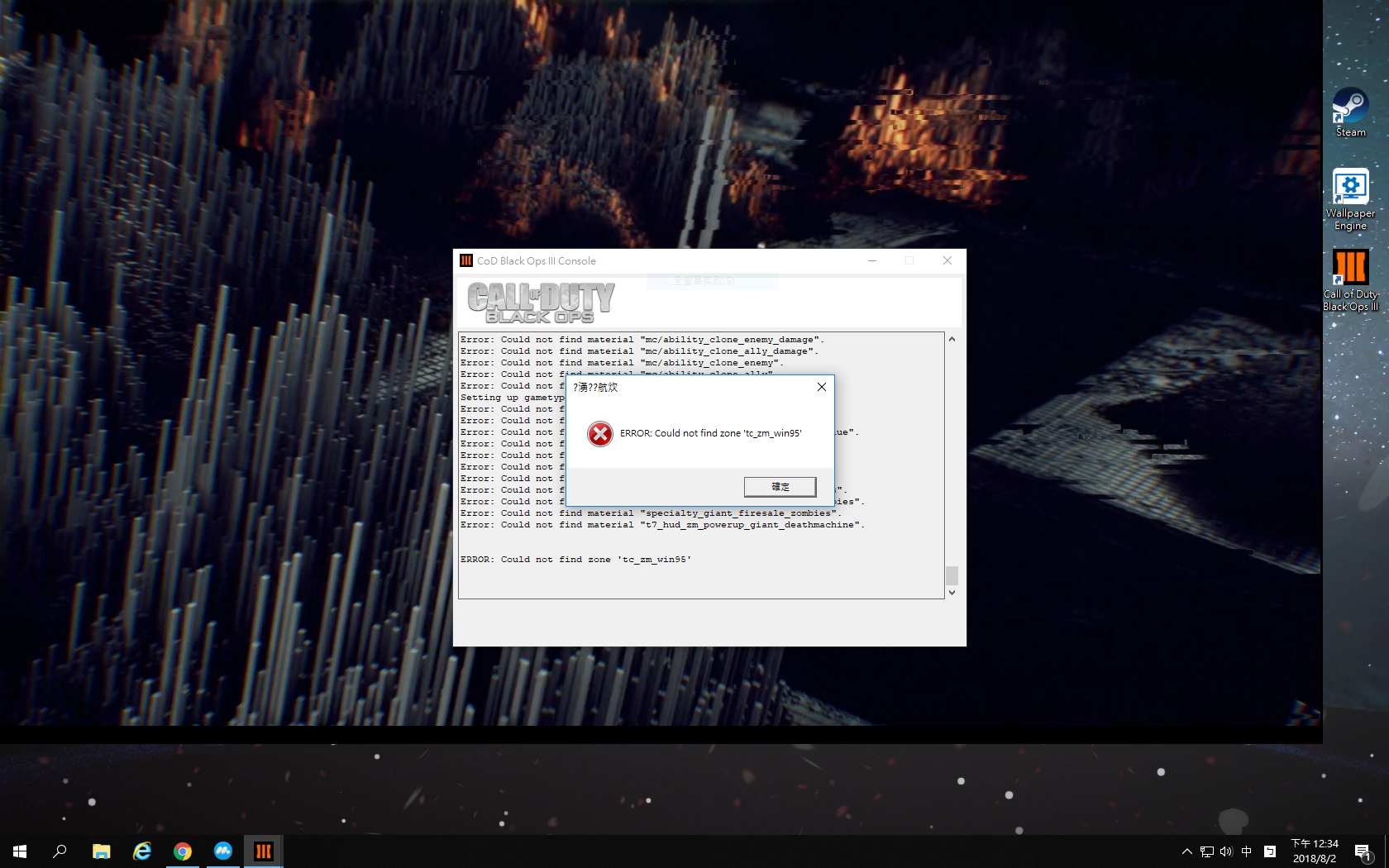Open the clock showing 下午 12:34
The image size is (1389, 868).
[x=1315, y=851]
